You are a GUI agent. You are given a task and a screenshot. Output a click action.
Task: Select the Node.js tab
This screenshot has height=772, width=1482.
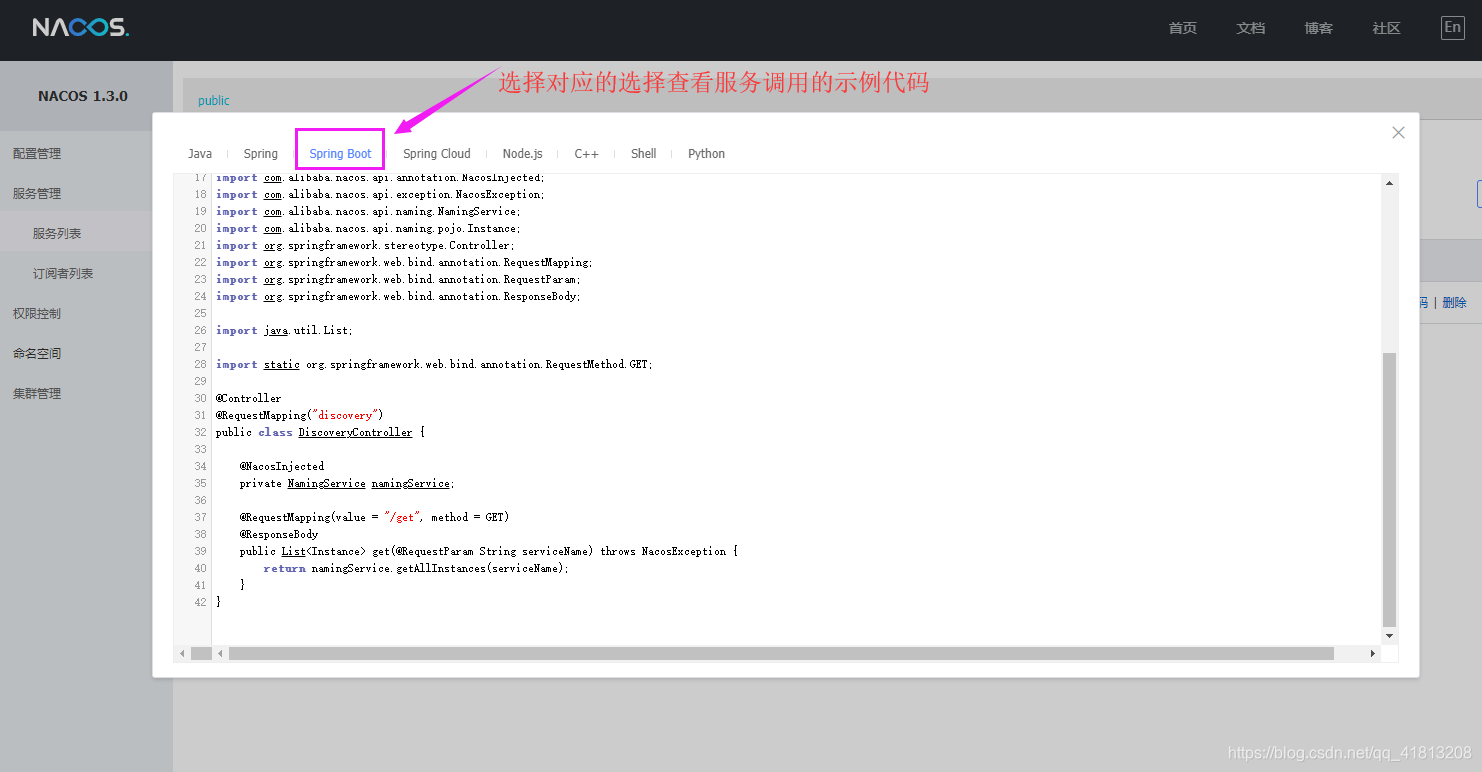pyautogui.click(x=522, y=154)
